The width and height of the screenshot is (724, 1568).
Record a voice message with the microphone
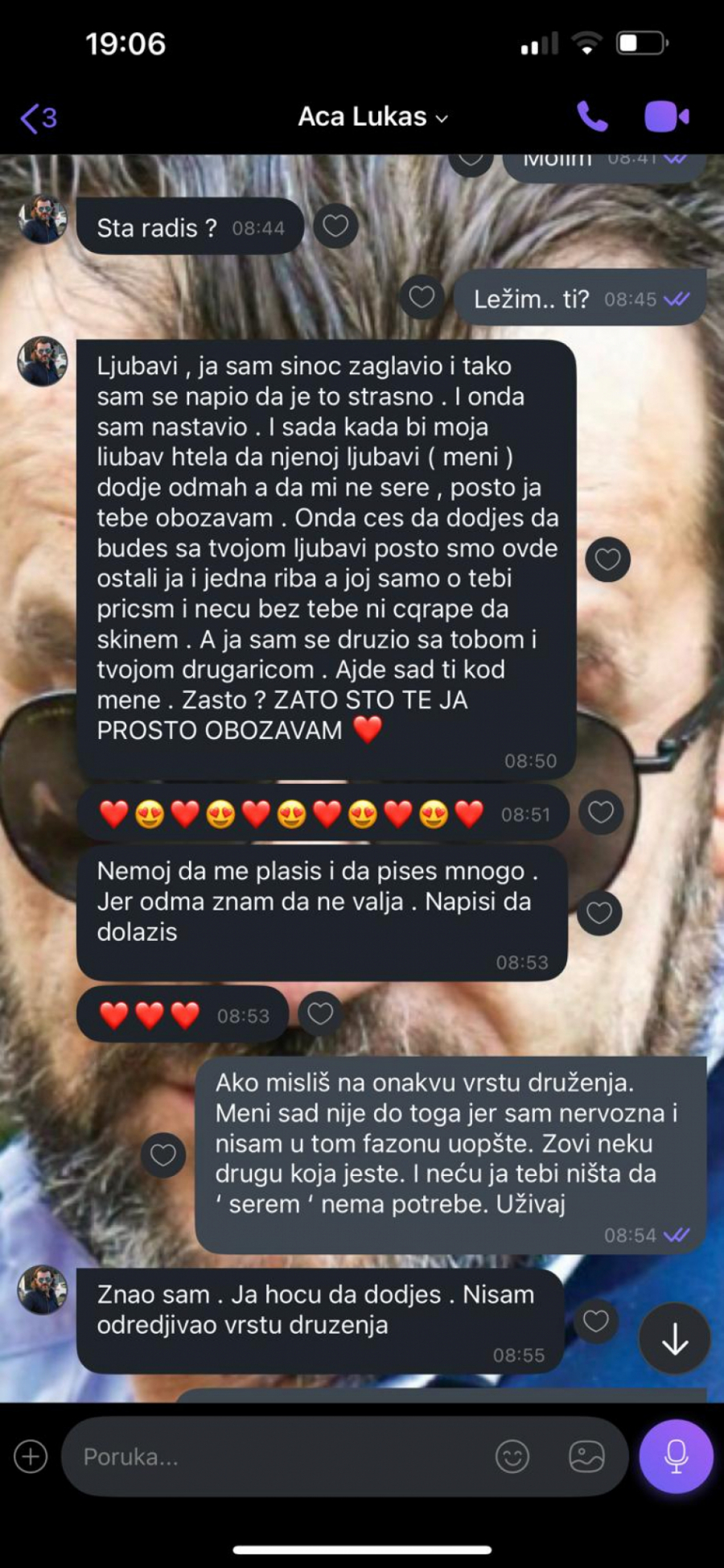[x=676, y=1456]
